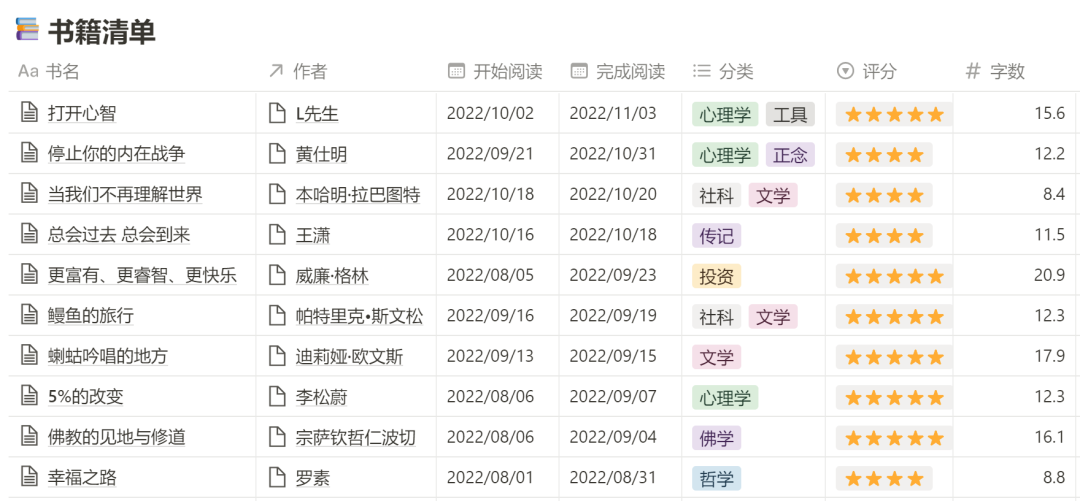The width and height of the screenshot is (1080, 501).
Task: Click word count 16.1
Action: (1049, 438)
